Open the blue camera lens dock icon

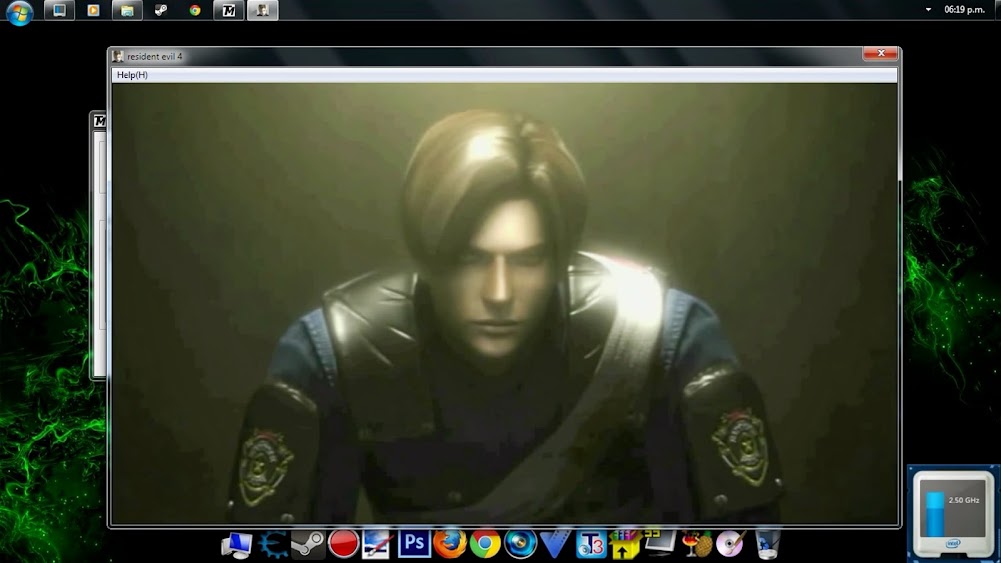point(520,544)
